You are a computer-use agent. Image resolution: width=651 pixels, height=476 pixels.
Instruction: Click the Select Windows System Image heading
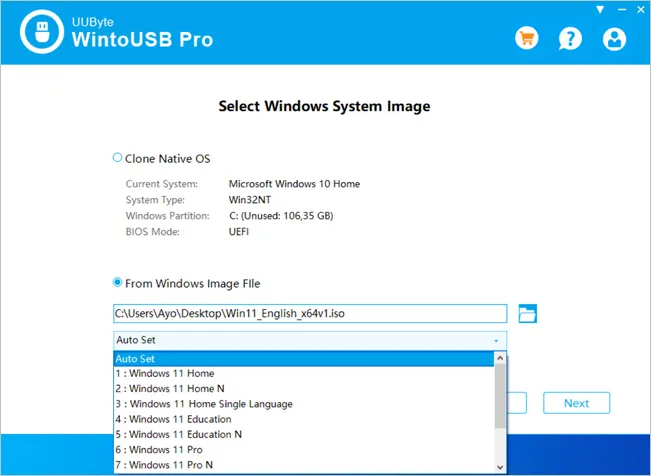pyautogui.click(x=324, y=106)
